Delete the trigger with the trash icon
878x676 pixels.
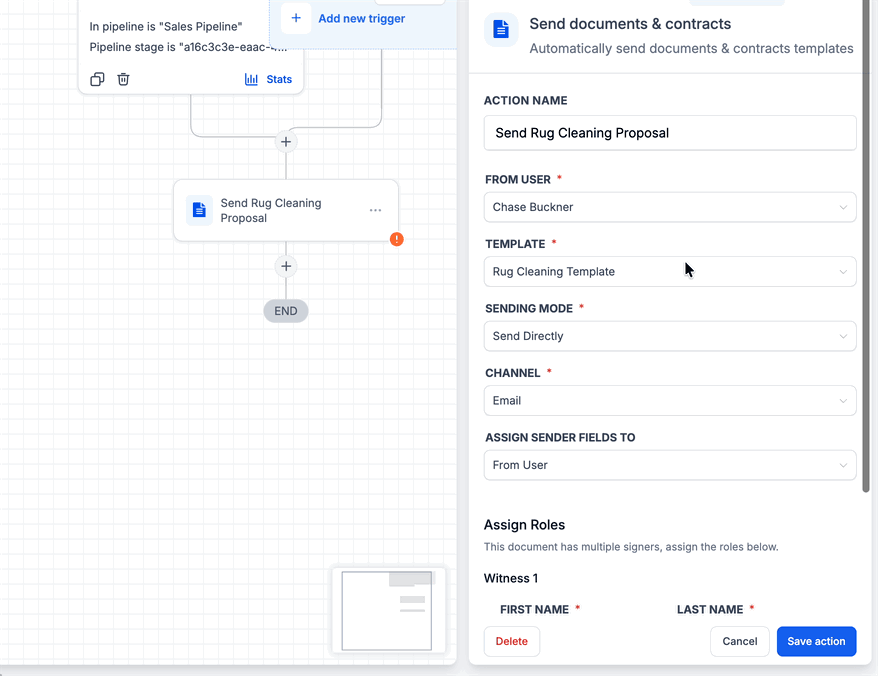pos(123,79)
